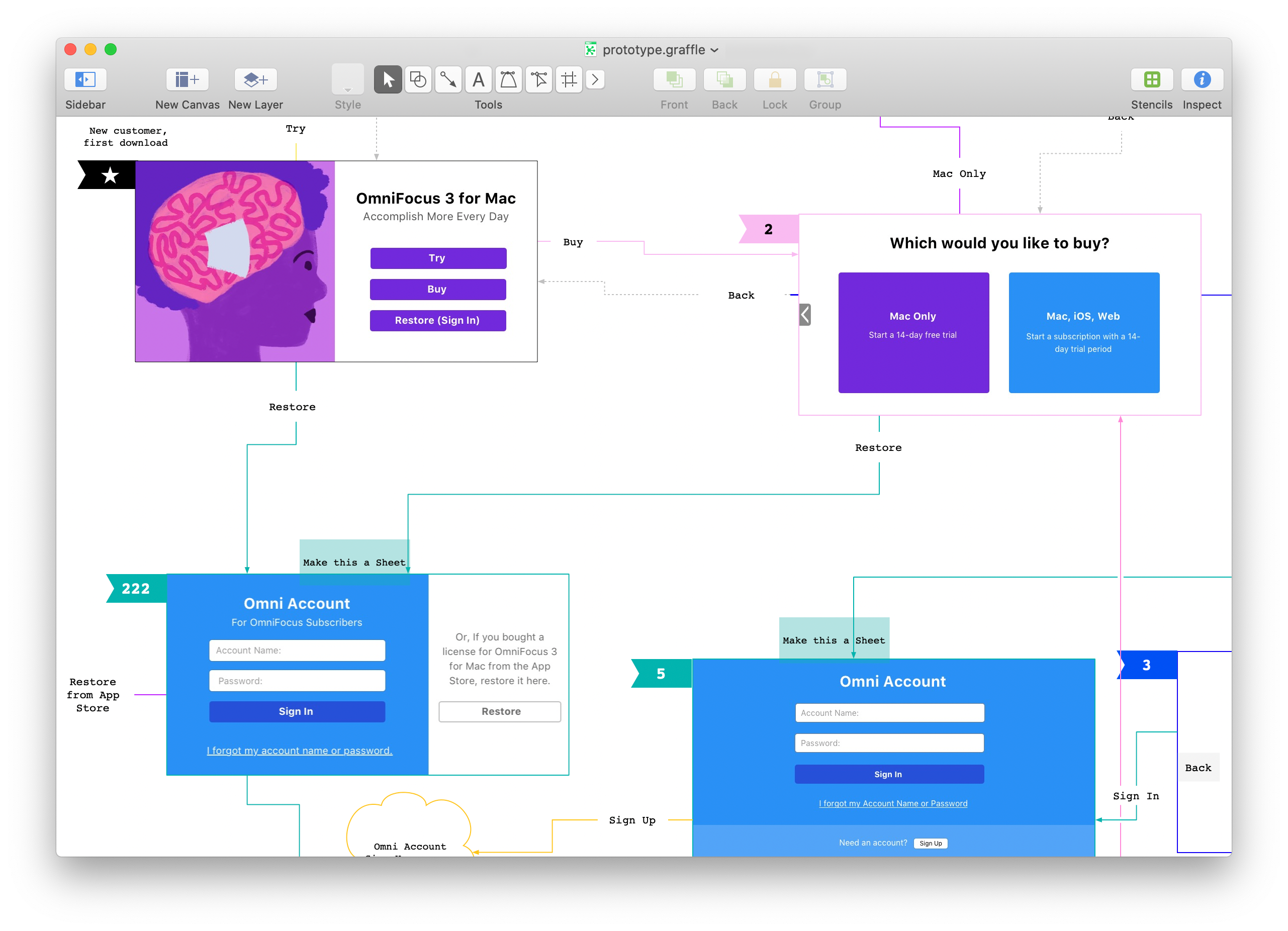
Task: Toggle the Inspect panel
Action: pos(1202,79)
